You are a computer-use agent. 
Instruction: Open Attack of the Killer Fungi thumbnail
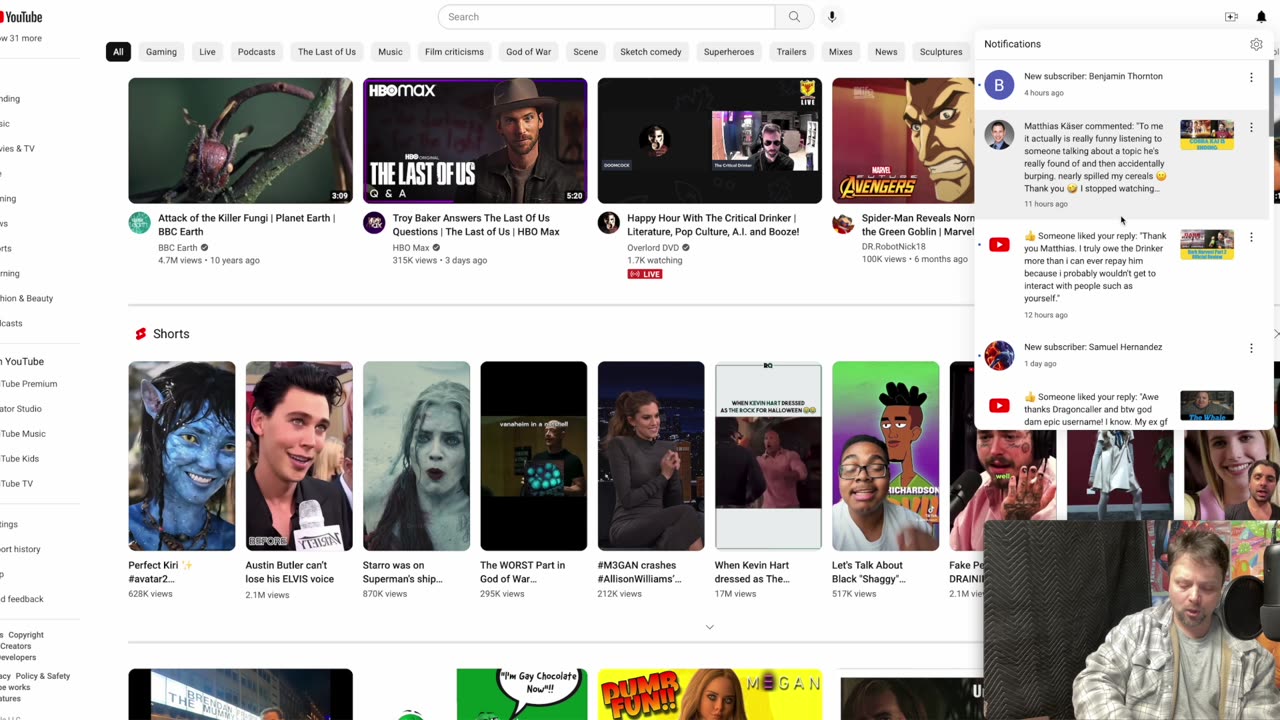[x=240, y=141]
